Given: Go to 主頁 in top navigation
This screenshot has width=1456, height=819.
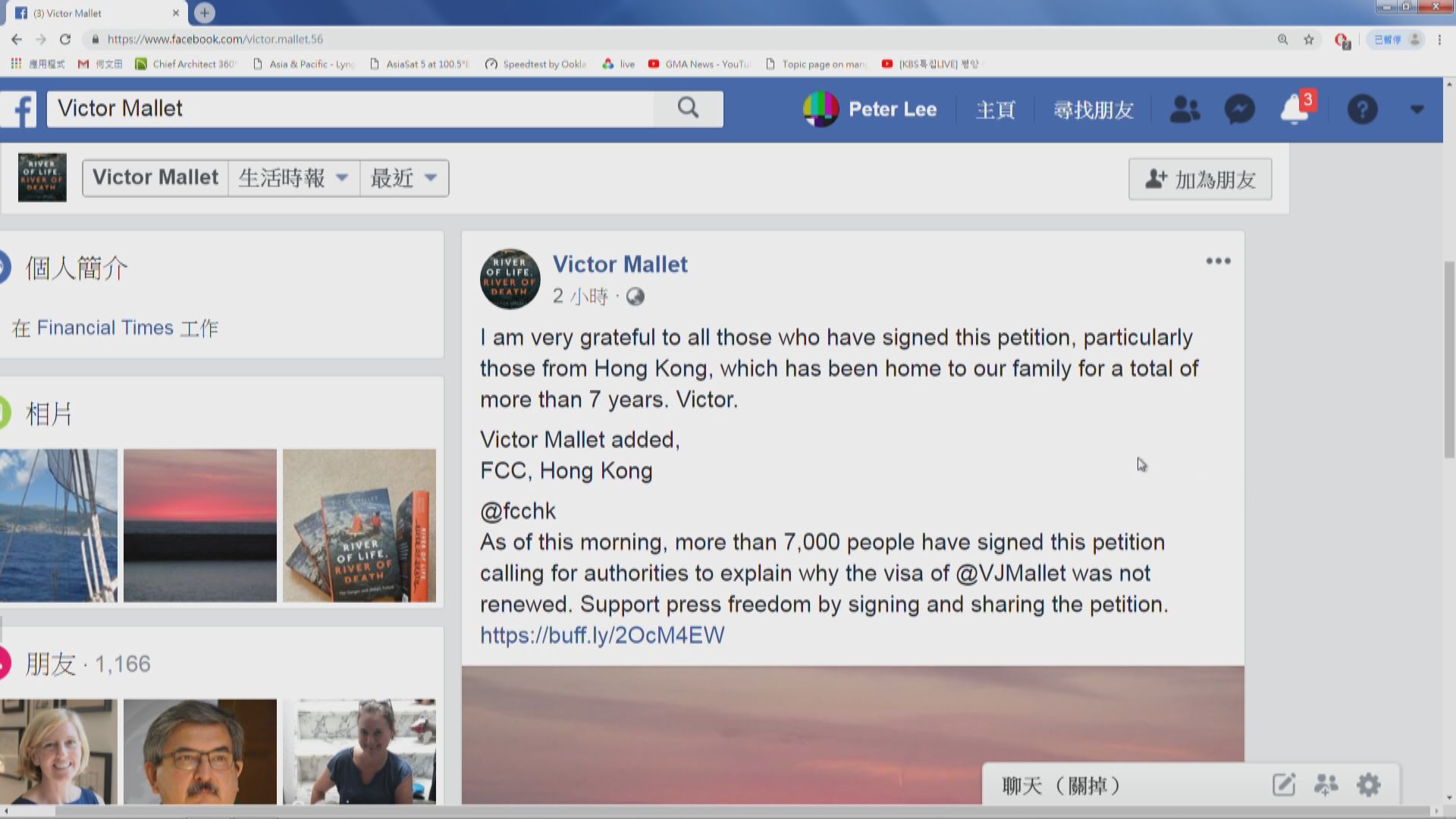Looking at the screenshot, I should (995, 110).
